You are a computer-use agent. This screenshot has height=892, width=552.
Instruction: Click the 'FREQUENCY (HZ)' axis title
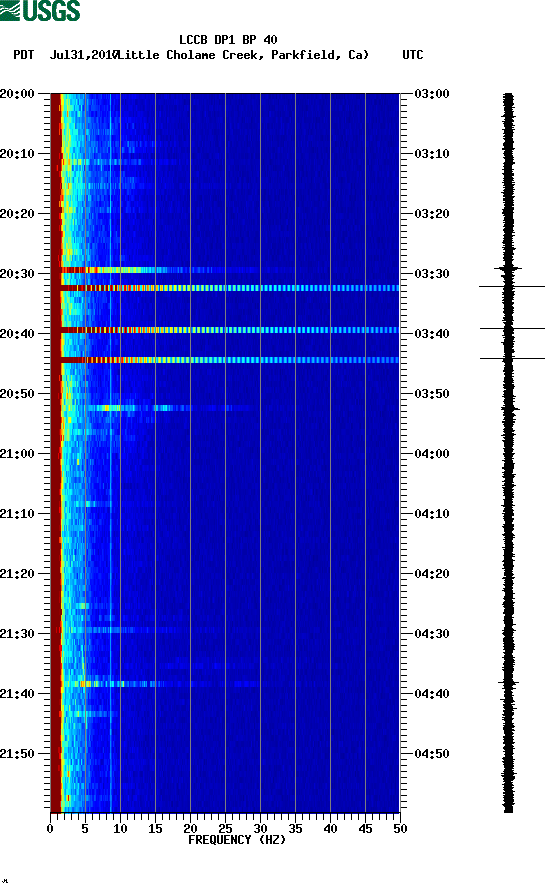pos(237,840)
